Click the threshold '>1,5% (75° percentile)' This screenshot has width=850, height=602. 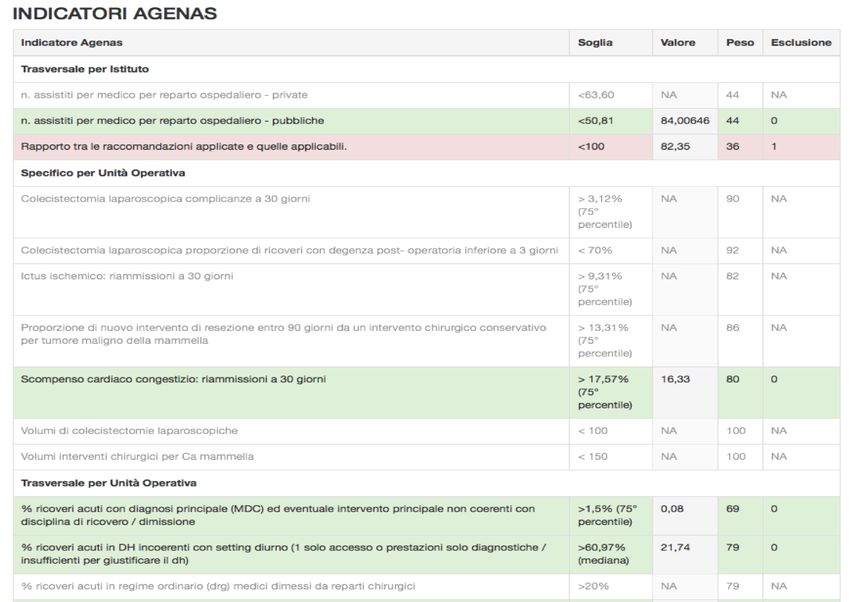click(x=607, y=515)
